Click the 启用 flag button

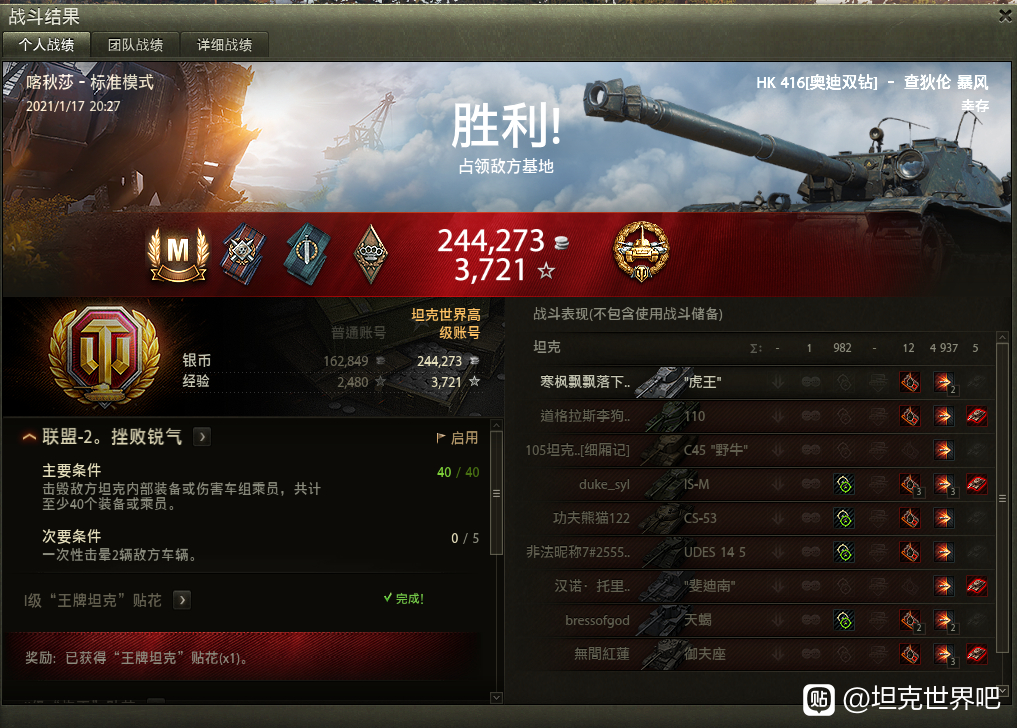tap(457, 438)
